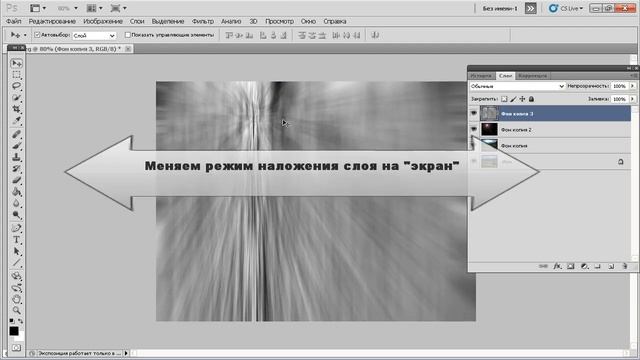Select the Crop tool
640x360 pixels.
pyautogui.click(x=16, y=109)
